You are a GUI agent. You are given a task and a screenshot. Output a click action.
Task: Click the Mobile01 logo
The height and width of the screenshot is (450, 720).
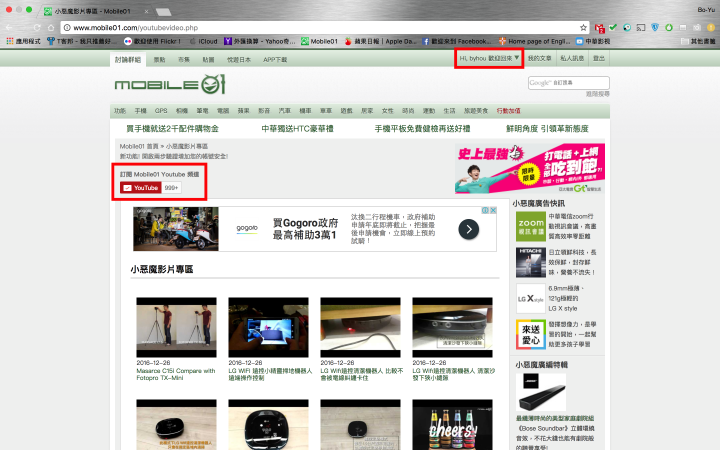170,84
